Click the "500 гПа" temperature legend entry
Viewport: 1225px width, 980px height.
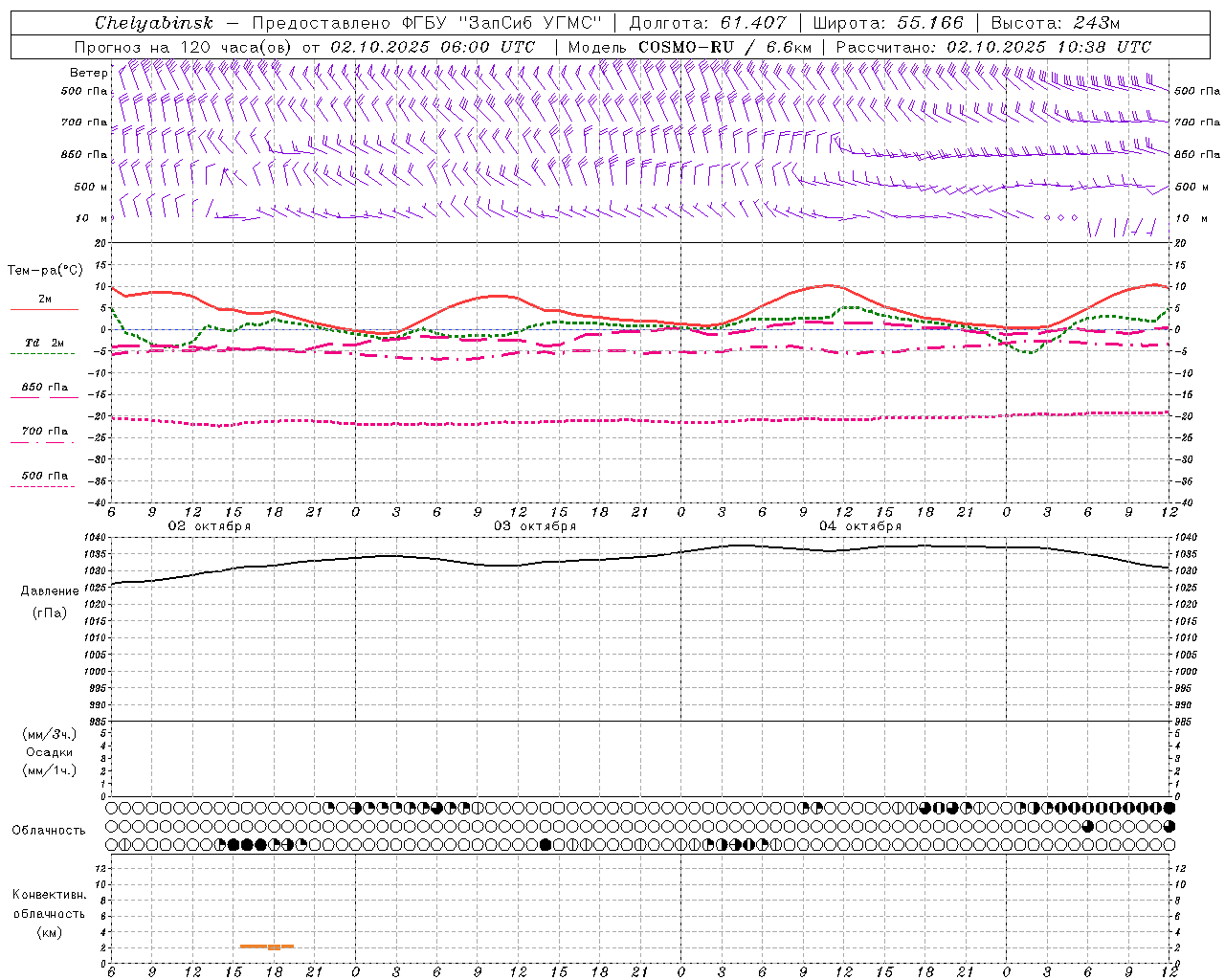[x=44, y=476]
